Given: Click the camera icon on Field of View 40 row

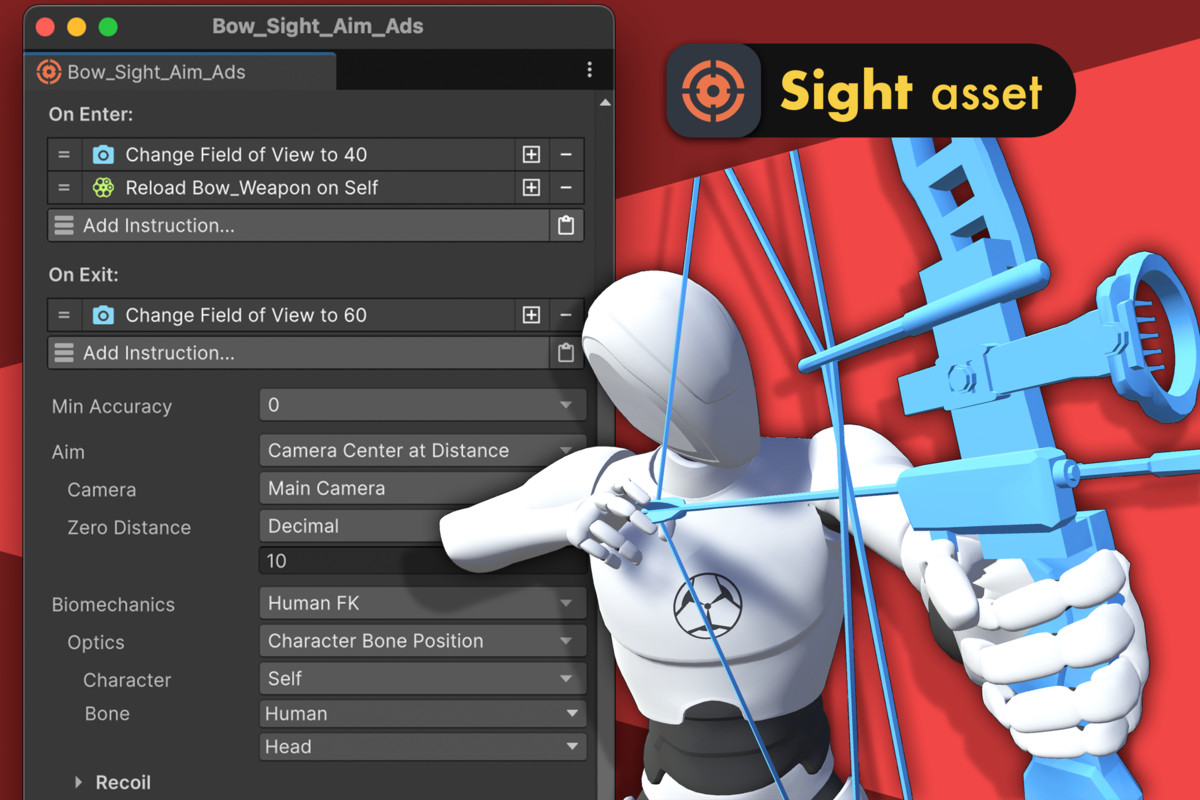Looking at the screenshot, I should click(x=103, y=155).
